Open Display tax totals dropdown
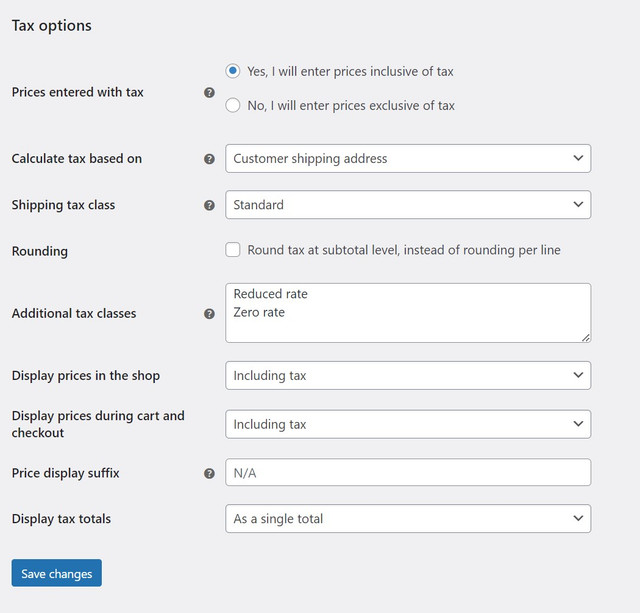 coord(408,519)
